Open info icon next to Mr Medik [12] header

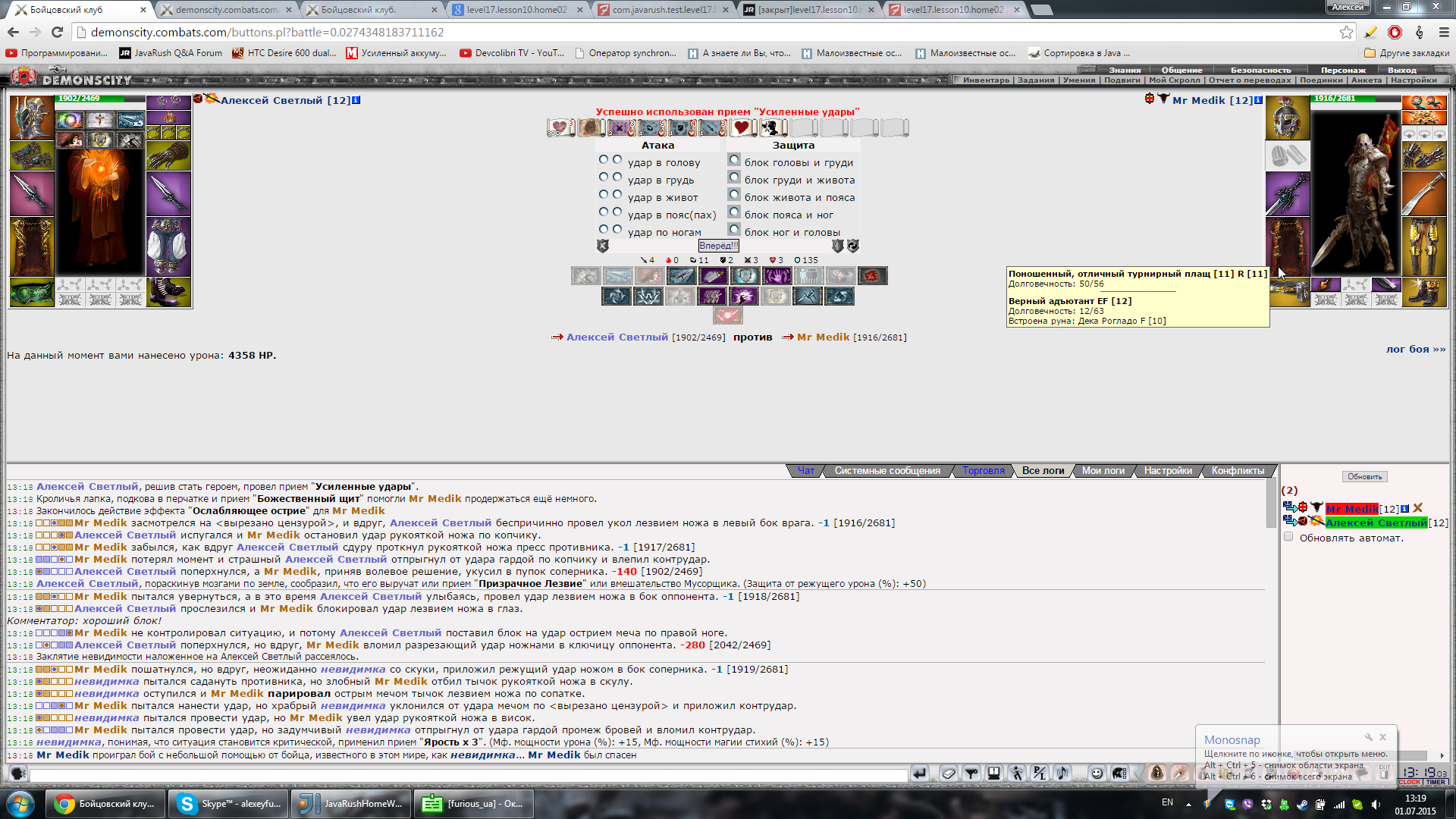click(x=1258, y=100)
